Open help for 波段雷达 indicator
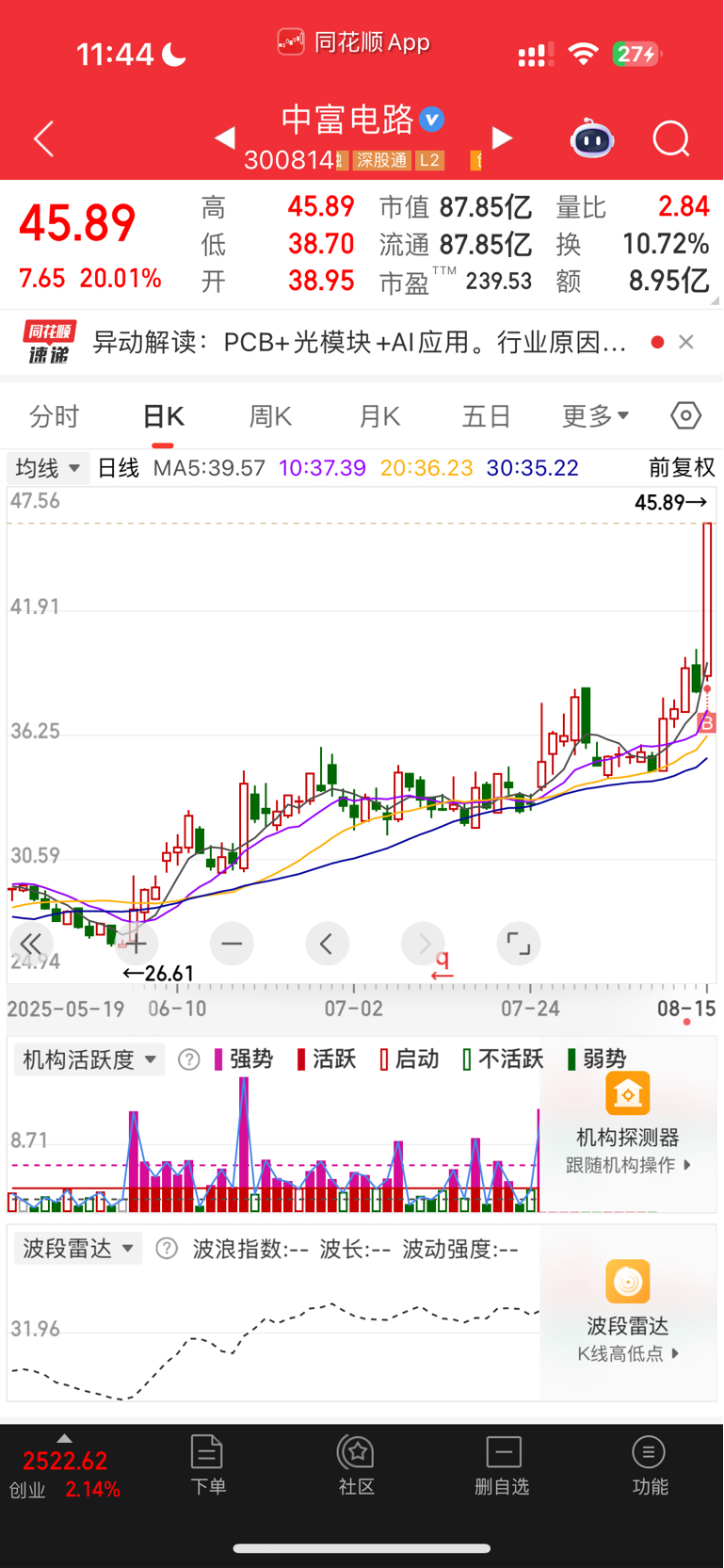This screenshot has height=1568, width=724. [x=167, y=1249]
